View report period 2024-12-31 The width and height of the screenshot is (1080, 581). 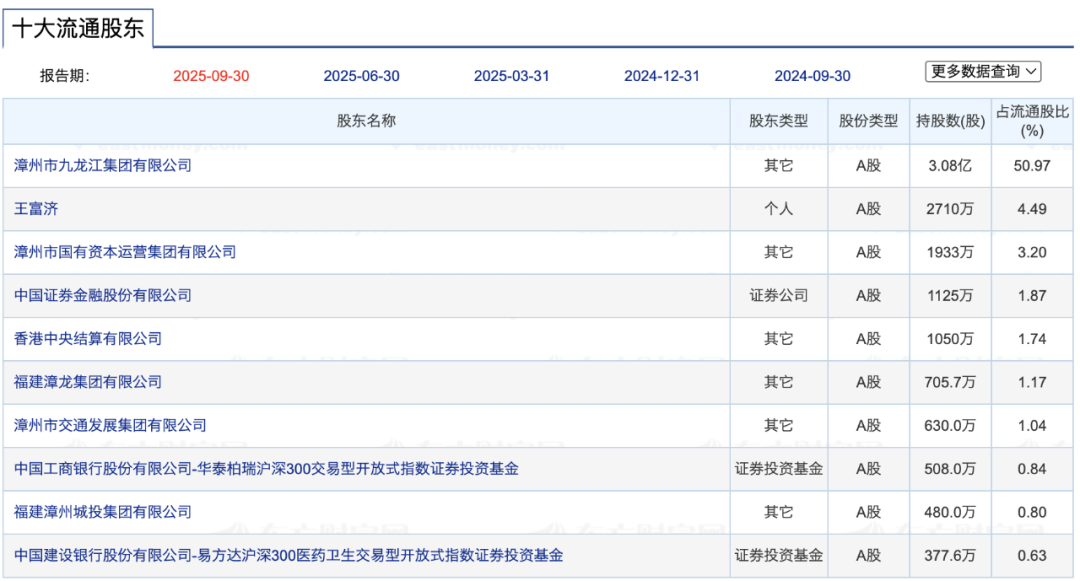click(x=661, y=76)
